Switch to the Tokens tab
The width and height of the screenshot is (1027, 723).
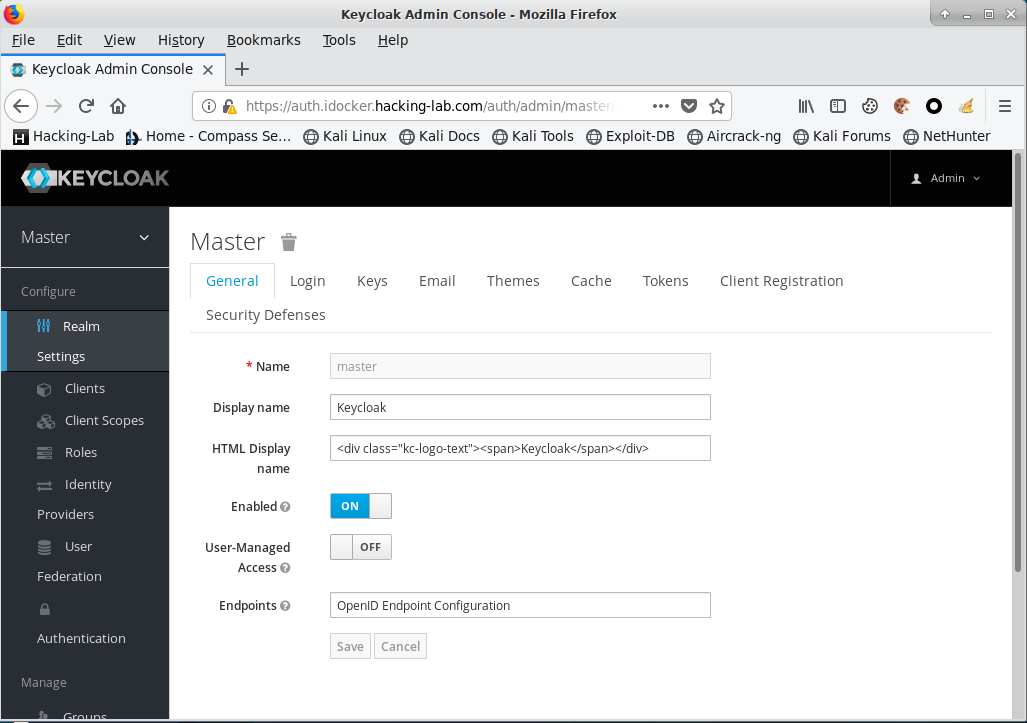(665, 281)
